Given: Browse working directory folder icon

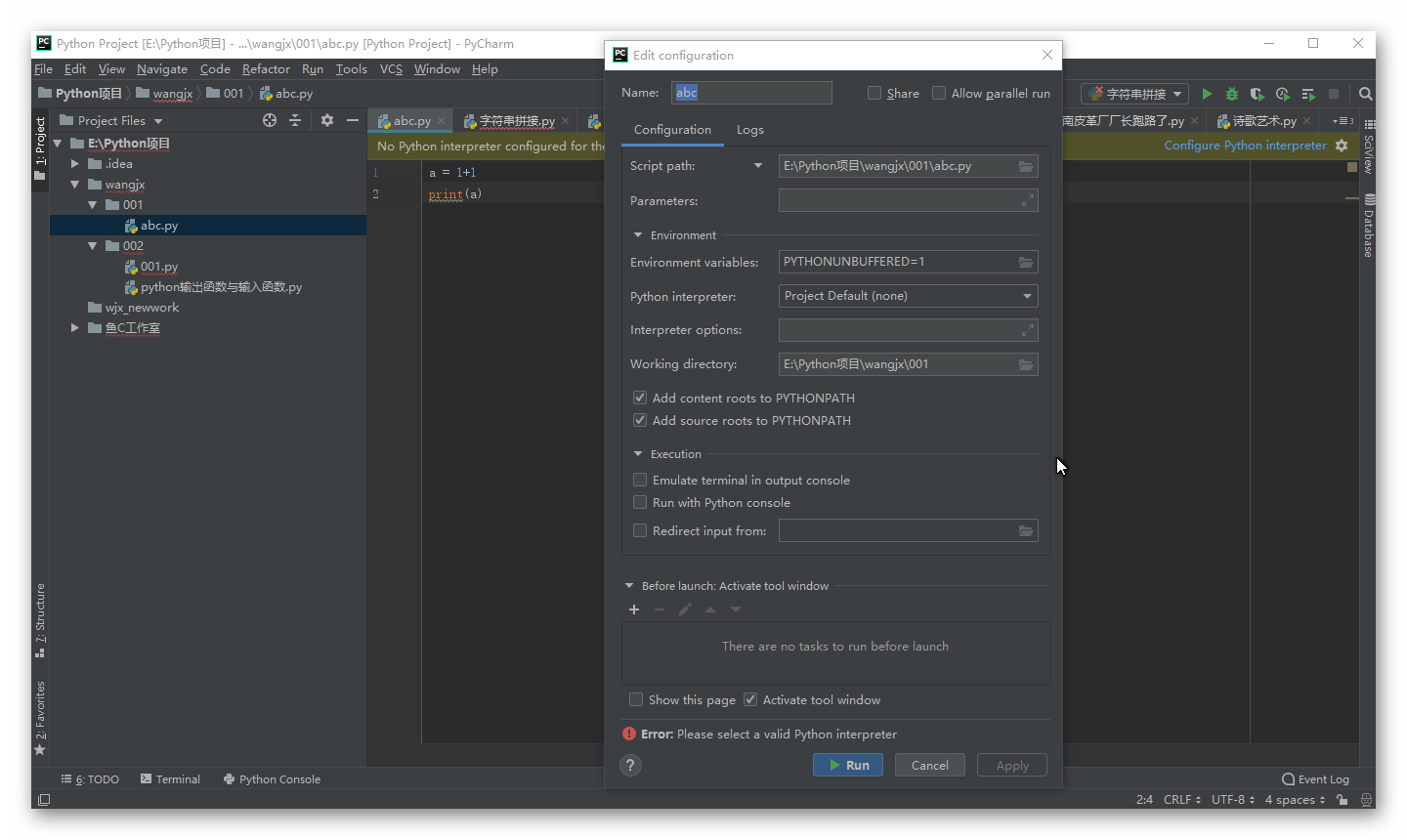Looking at the screenshot, I should point(1026,364).
